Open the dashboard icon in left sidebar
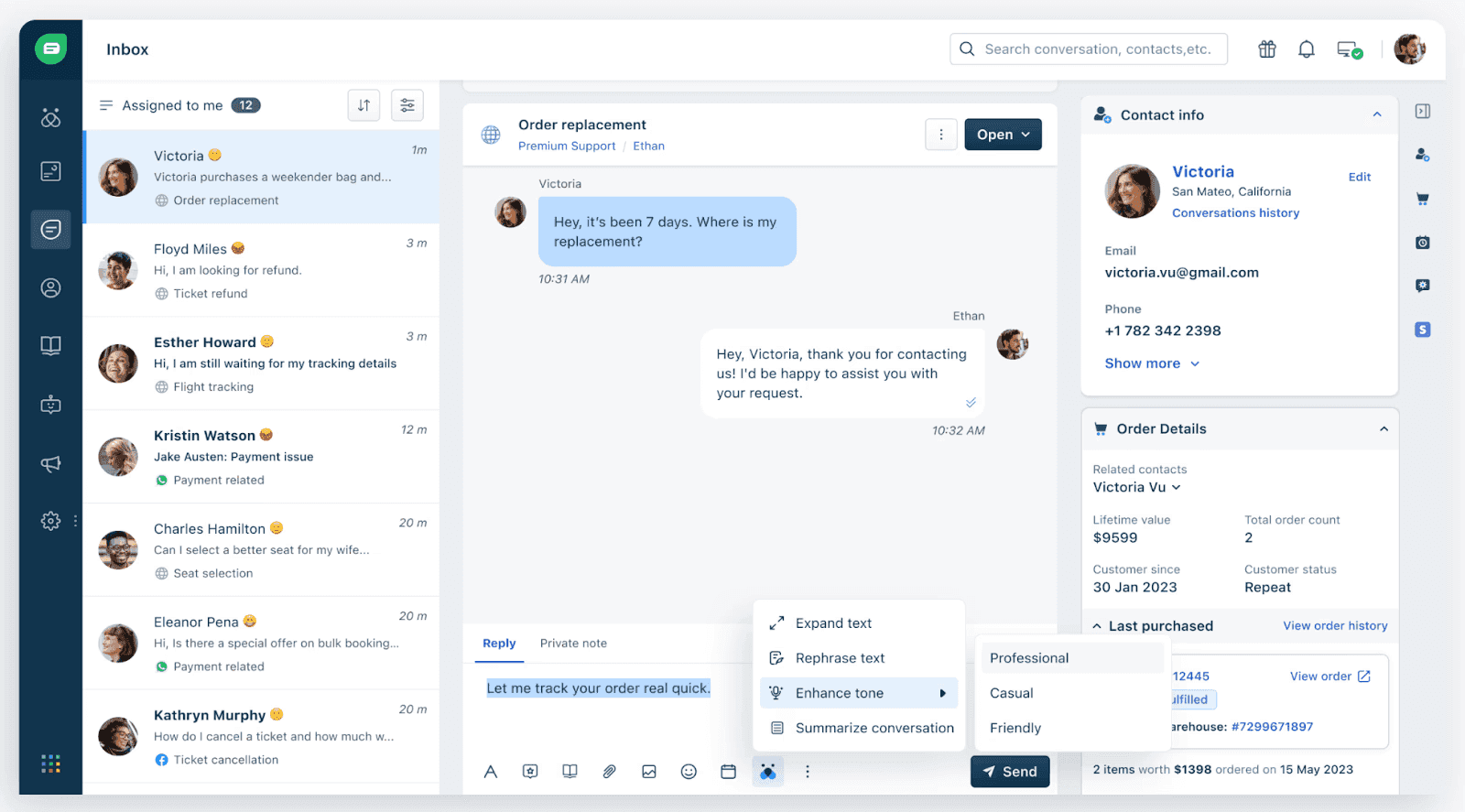The height and width of the screenshot is (812, 1465). [51, 117]
